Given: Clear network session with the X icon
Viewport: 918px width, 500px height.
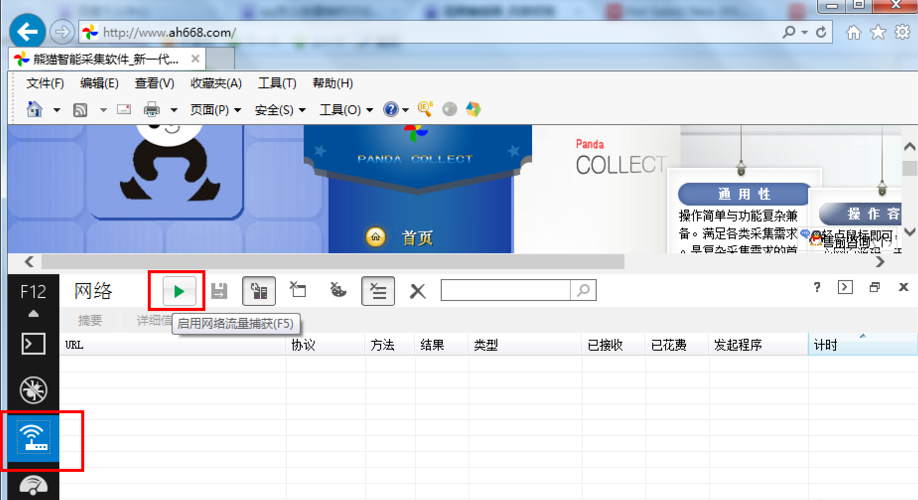Looking at the screenshot, I should (x=418, y=291).
